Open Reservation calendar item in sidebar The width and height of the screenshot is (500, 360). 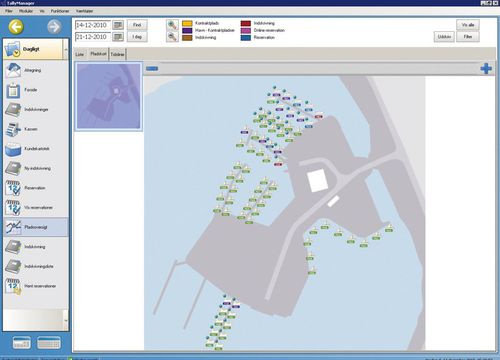point(36,188)
